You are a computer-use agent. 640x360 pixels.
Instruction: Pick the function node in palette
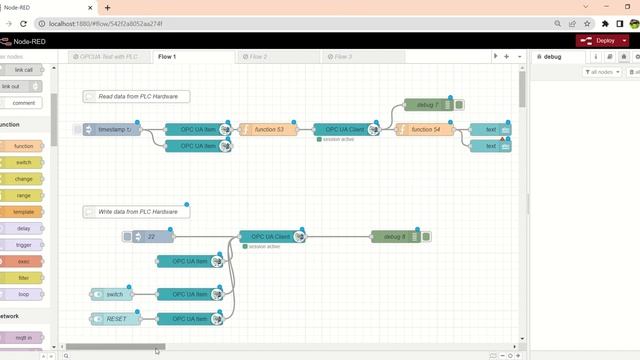21,146
